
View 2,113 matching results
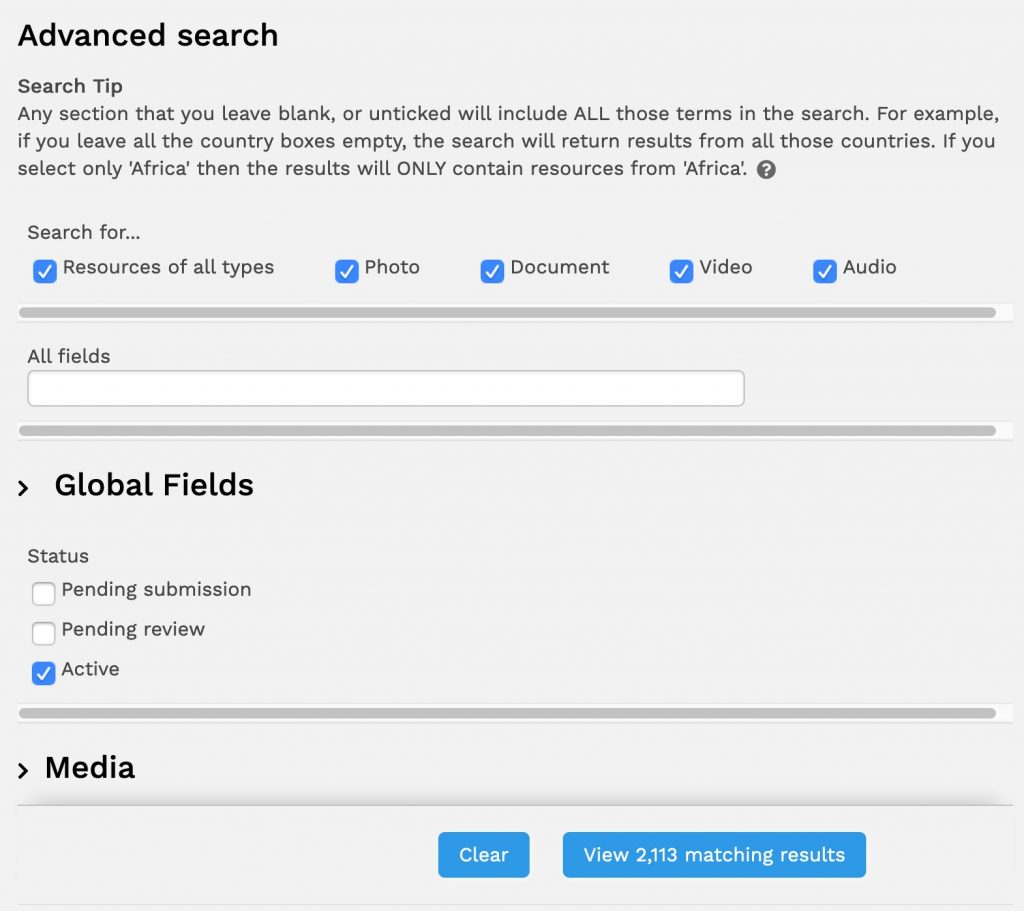click(714, 855)
